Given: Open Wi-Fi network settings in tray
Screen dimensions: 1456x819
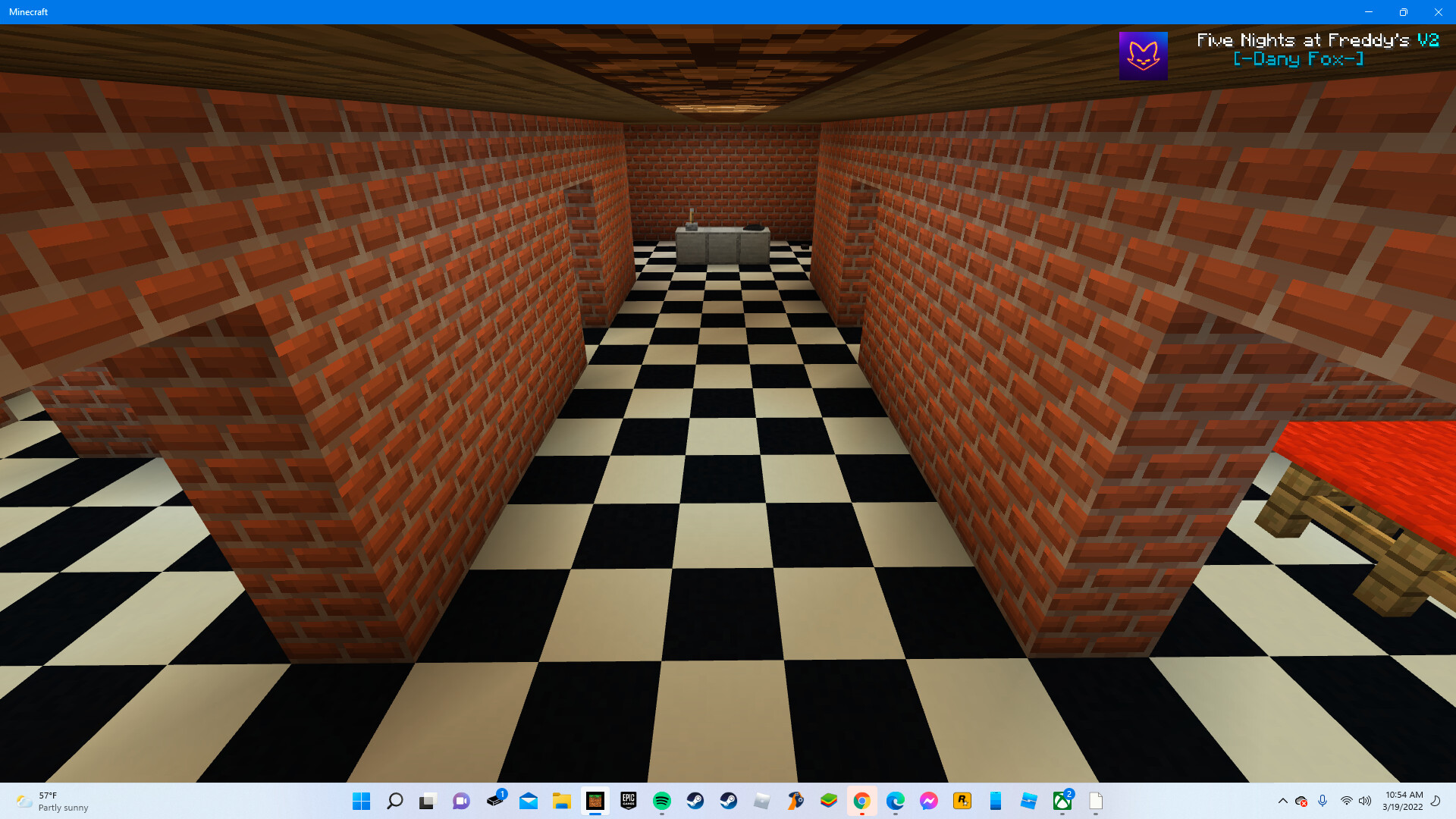Looking at the screenshot, I should (x=1346, y=801).
